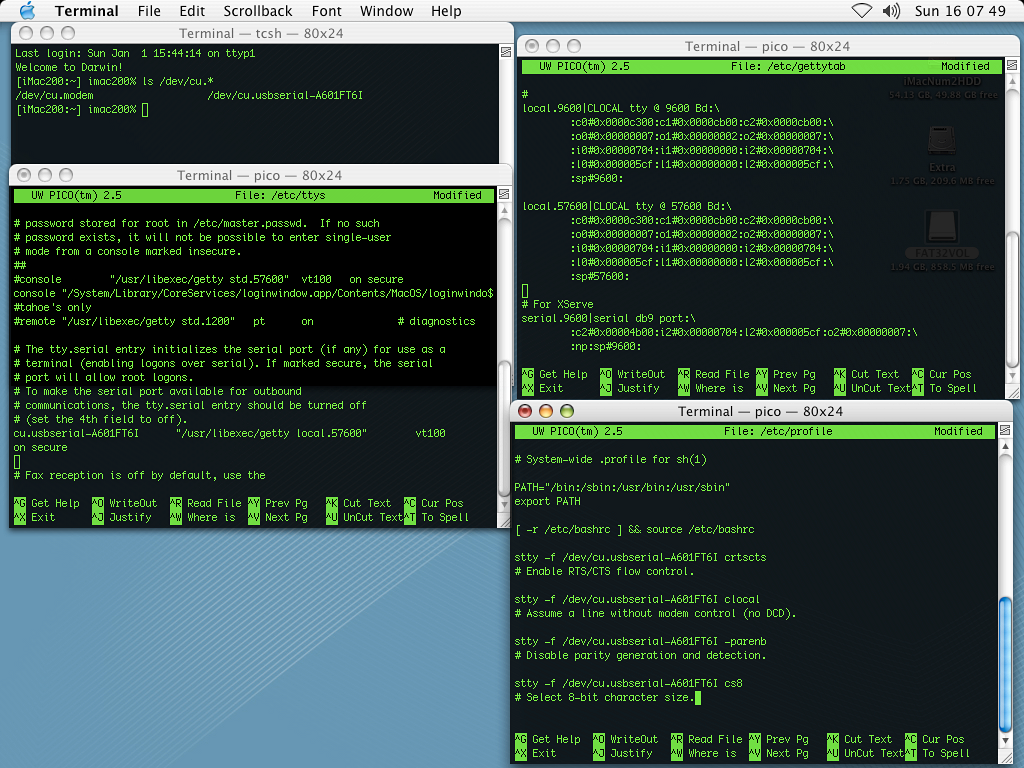The height and width of the screenshot is (768, 1024).
Task: Click 'local.9600|CLOCAL tty @ 9600 Bd:\' line
Action: [621, 108]
